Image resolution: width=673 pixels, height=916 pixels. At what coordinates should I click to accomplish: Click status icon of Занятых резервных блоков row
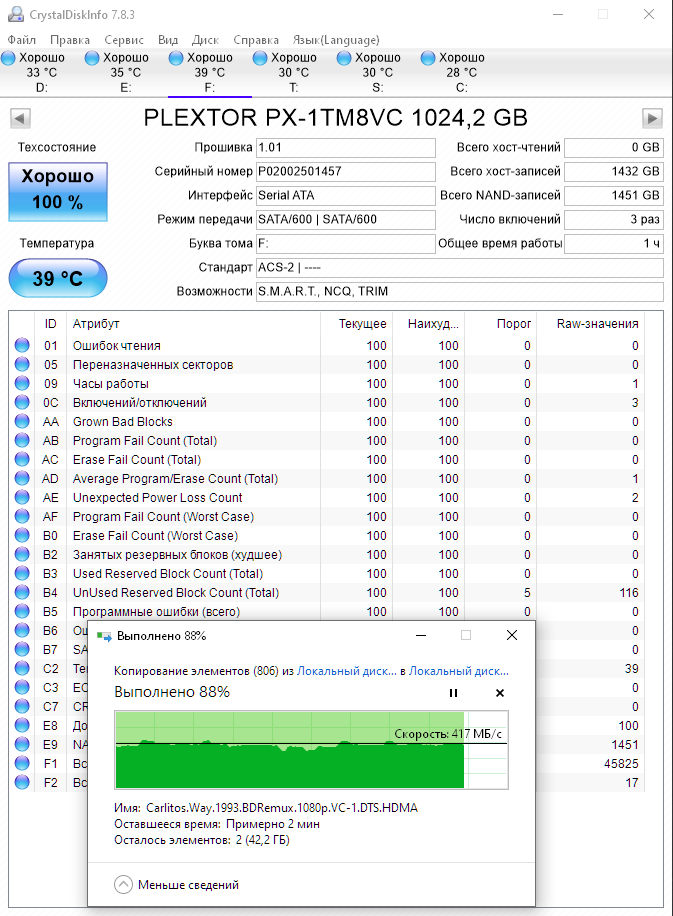[x=22, y=554]
